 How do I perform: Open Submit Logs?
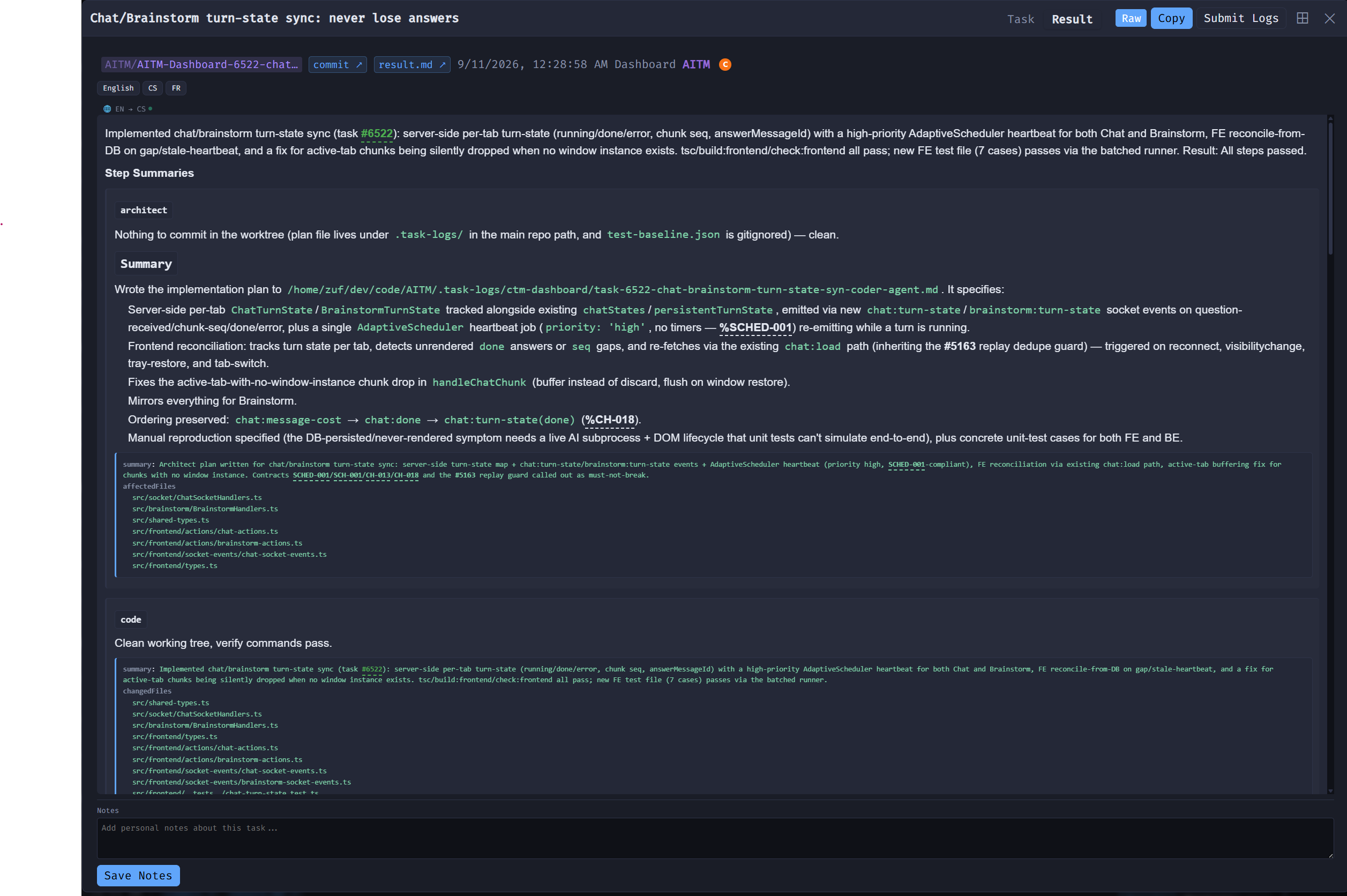pos(1241,18)
